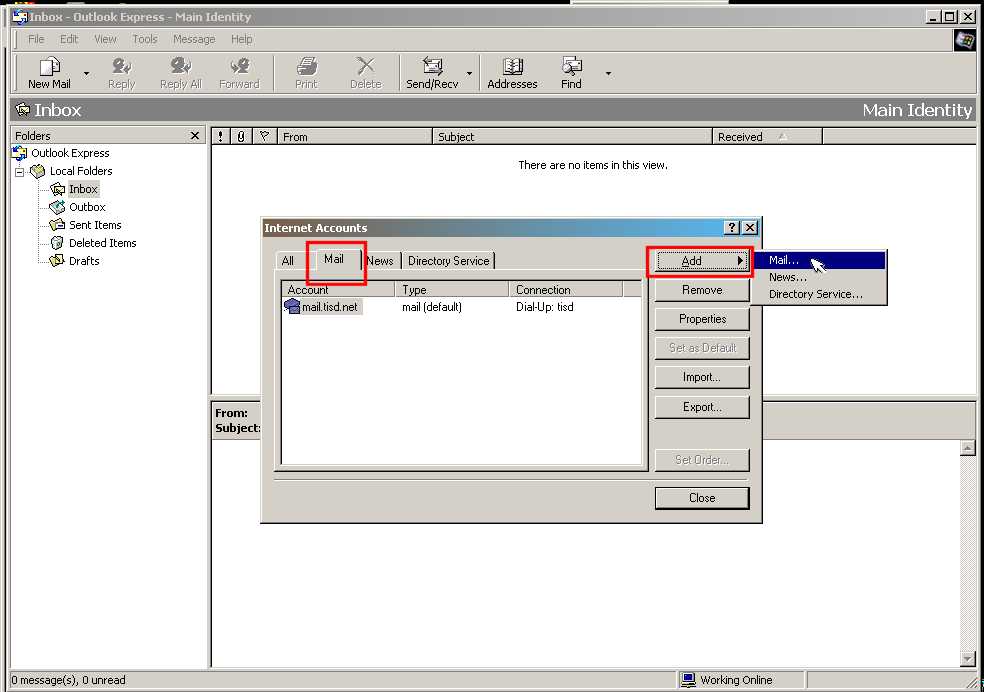
Task: Click preview pane scrollbar down arrow
Action: 967,659
